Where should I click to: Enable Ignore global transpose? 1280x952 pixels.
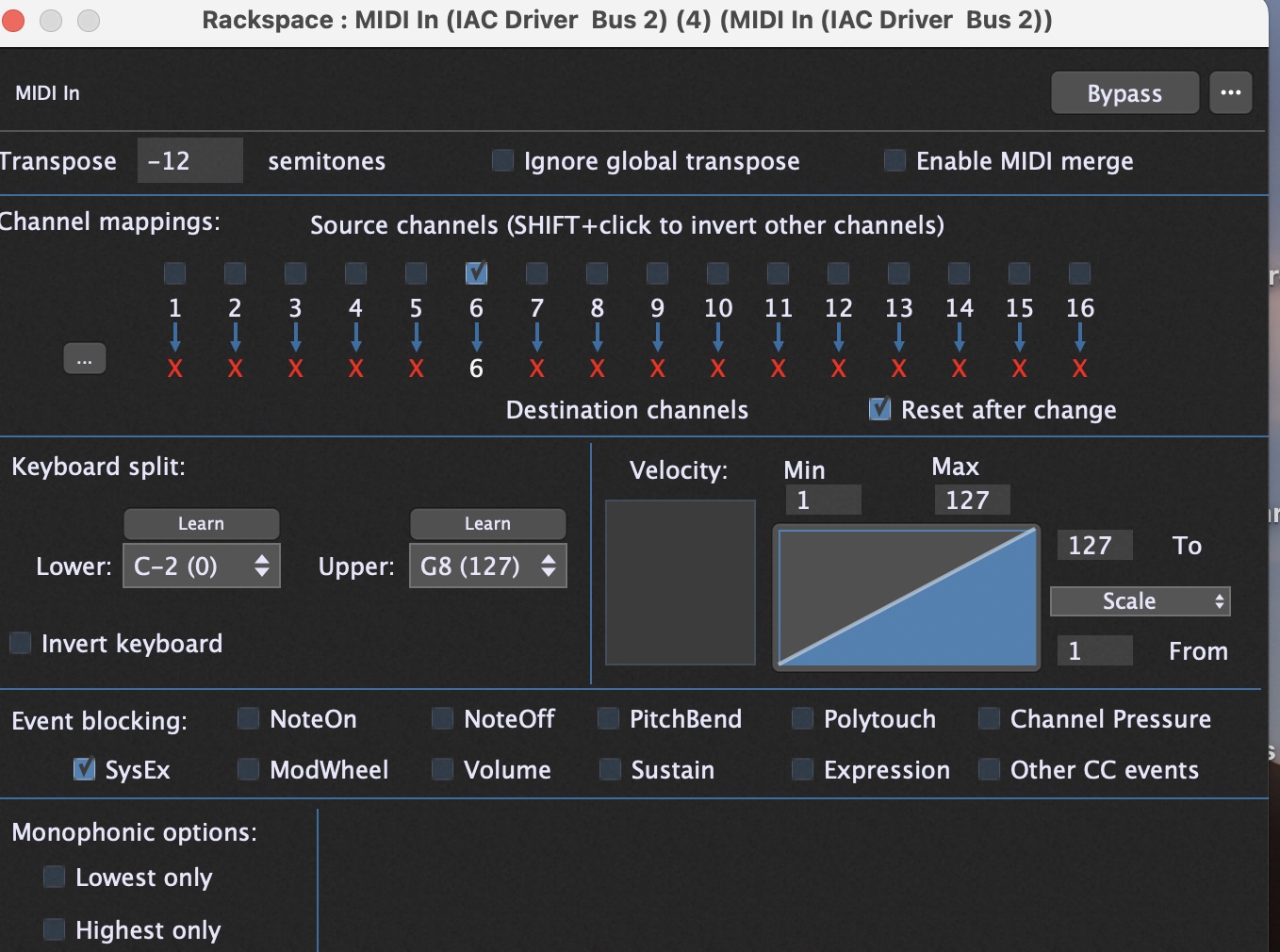[502, 160]
